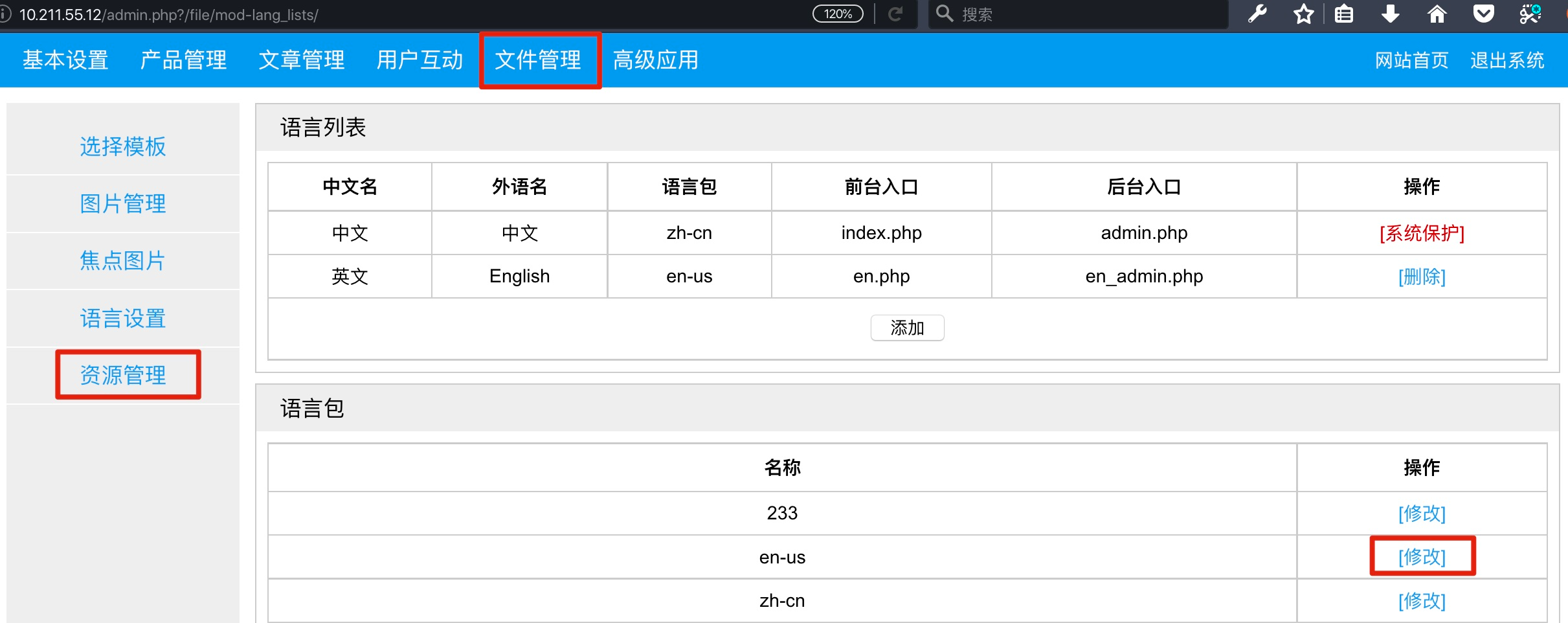1568x623 pixels.
Task: Bookmark this page with the star icon
Action: coord(1303,14)
